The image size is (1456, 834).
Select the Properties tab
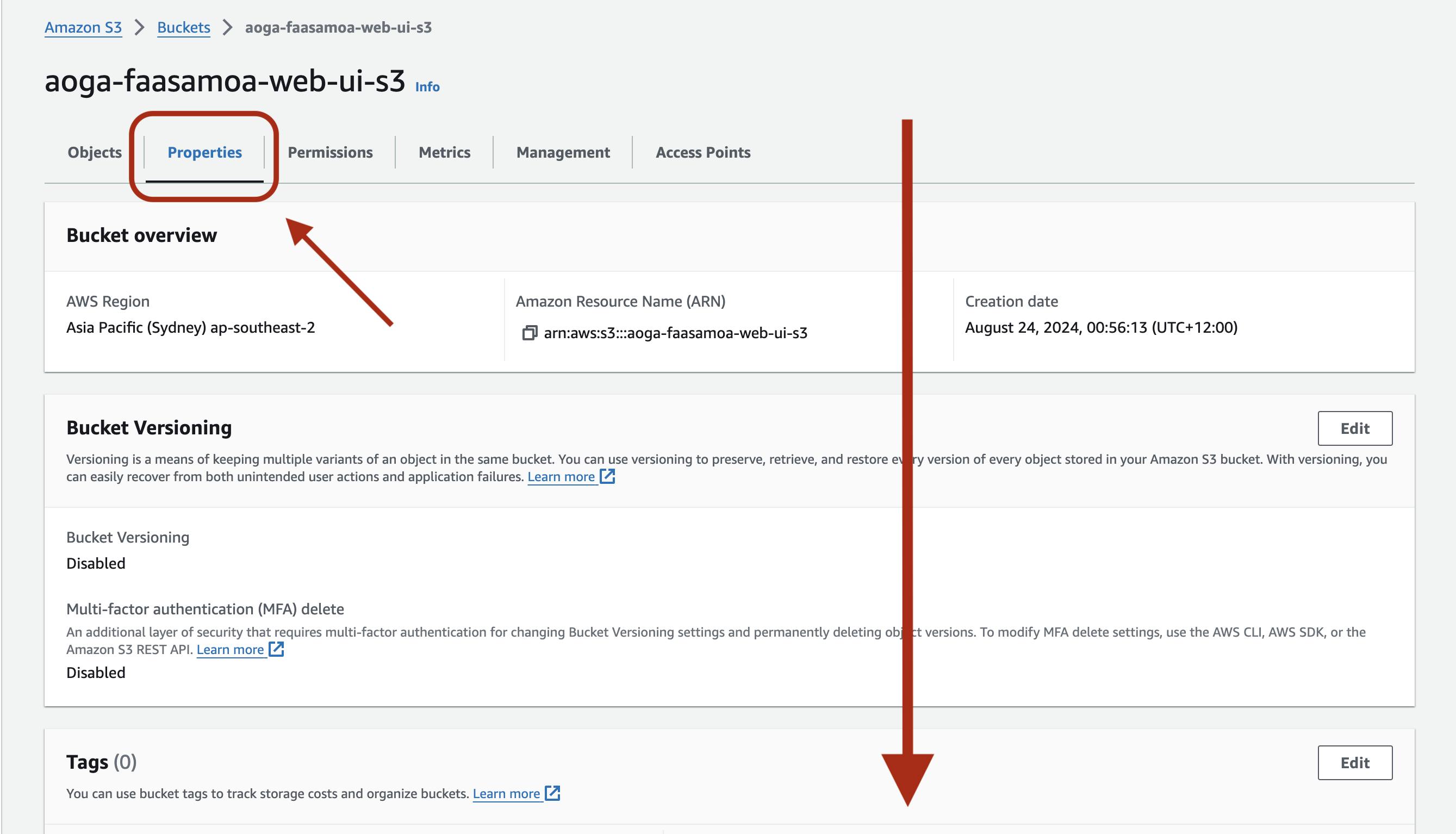(x=204, y=152)
